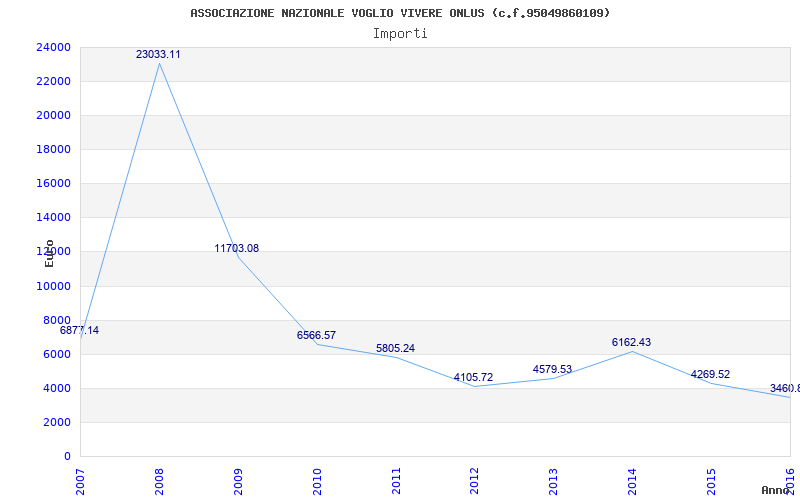Click the 20000 y-axis value
This screenshot has width=800, height=500.
pyautogui.click(x=54, y=115)
